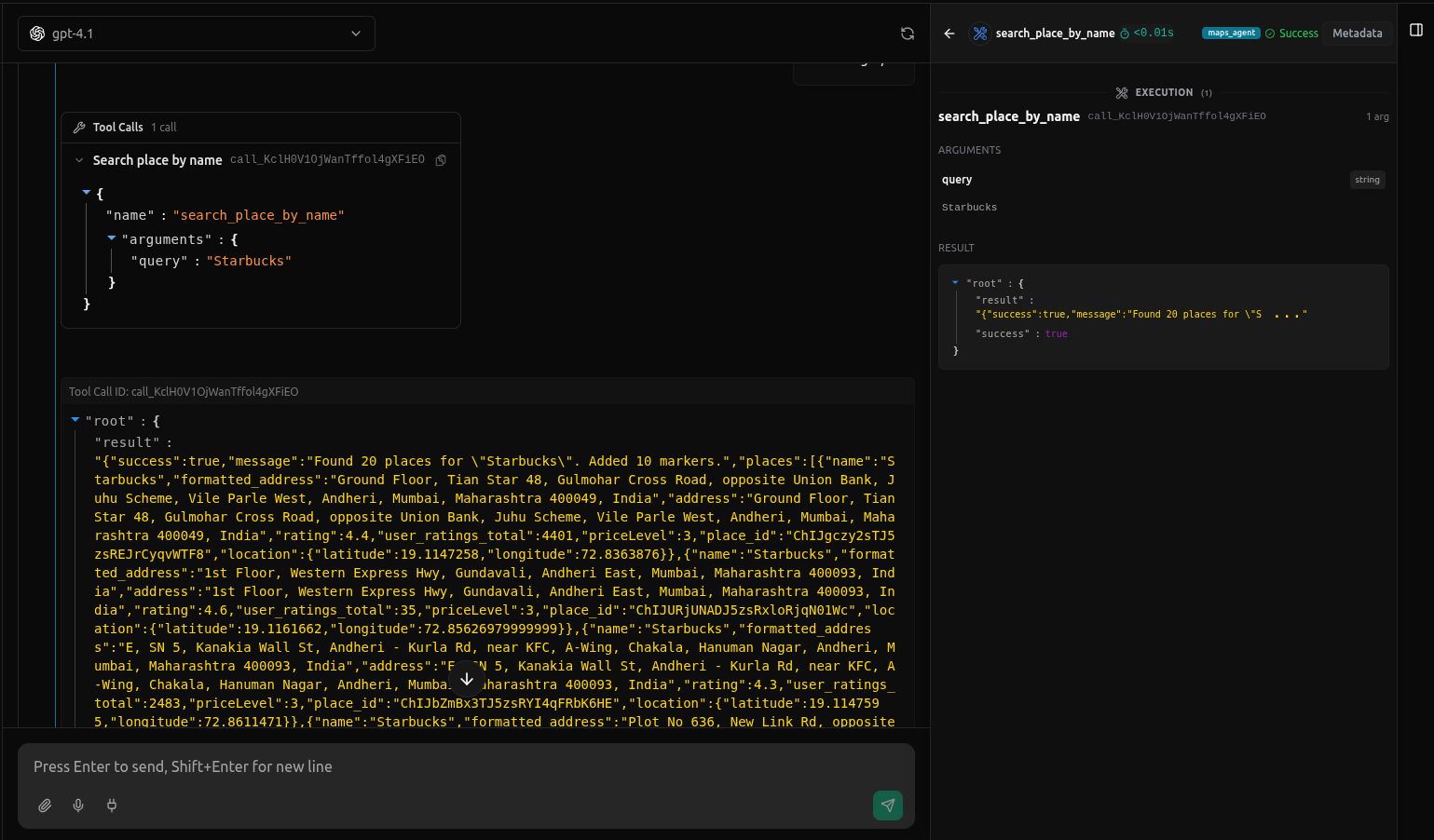Copy the tool call ID via copy icon
This screenshot has height=840, width=1434.
click(440, 159)
